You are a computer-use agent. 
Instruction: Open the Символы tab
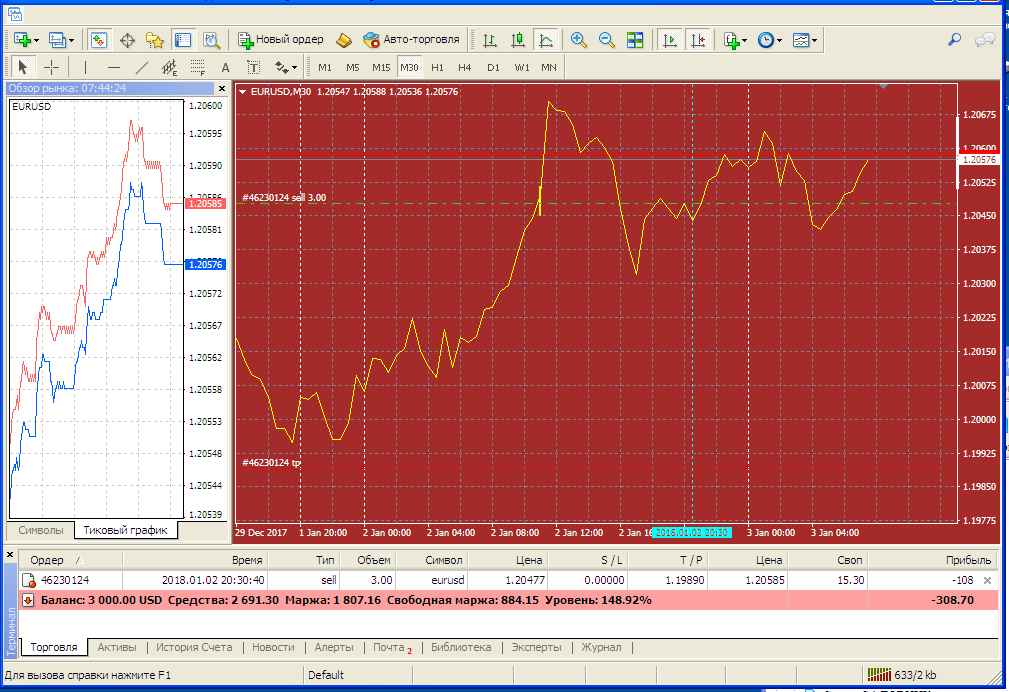coord(41,530)
